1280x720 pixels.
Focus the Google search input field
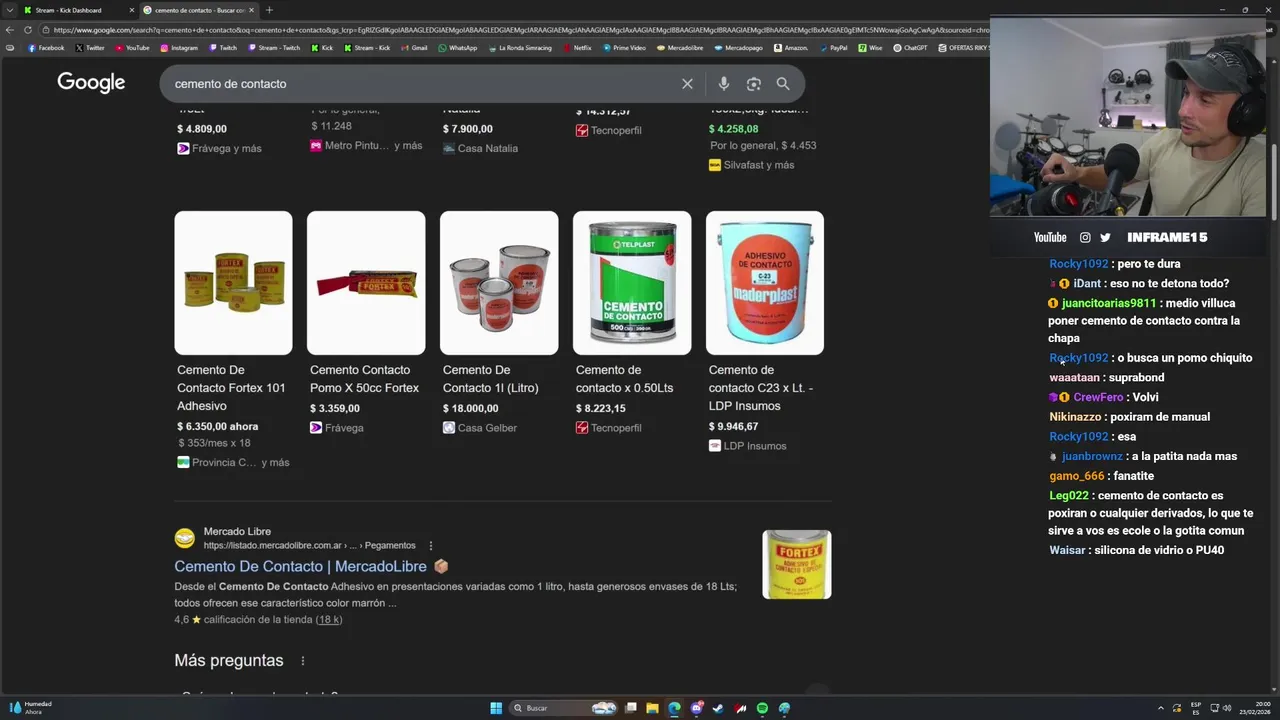pos(420,84)
